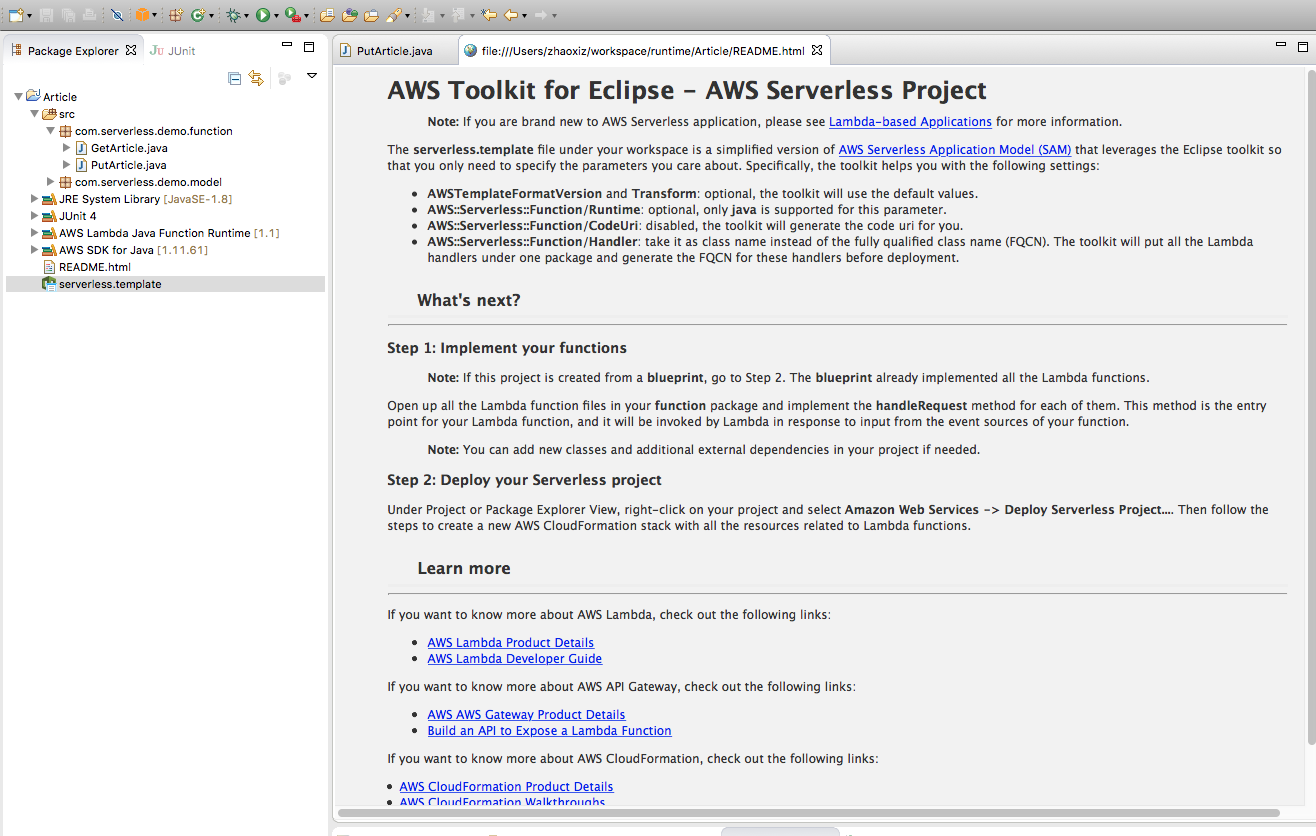Viewport: 1316px width, 836px height.
Task: Expand PutArticle.java in the tree
Action: coord(67,165)
